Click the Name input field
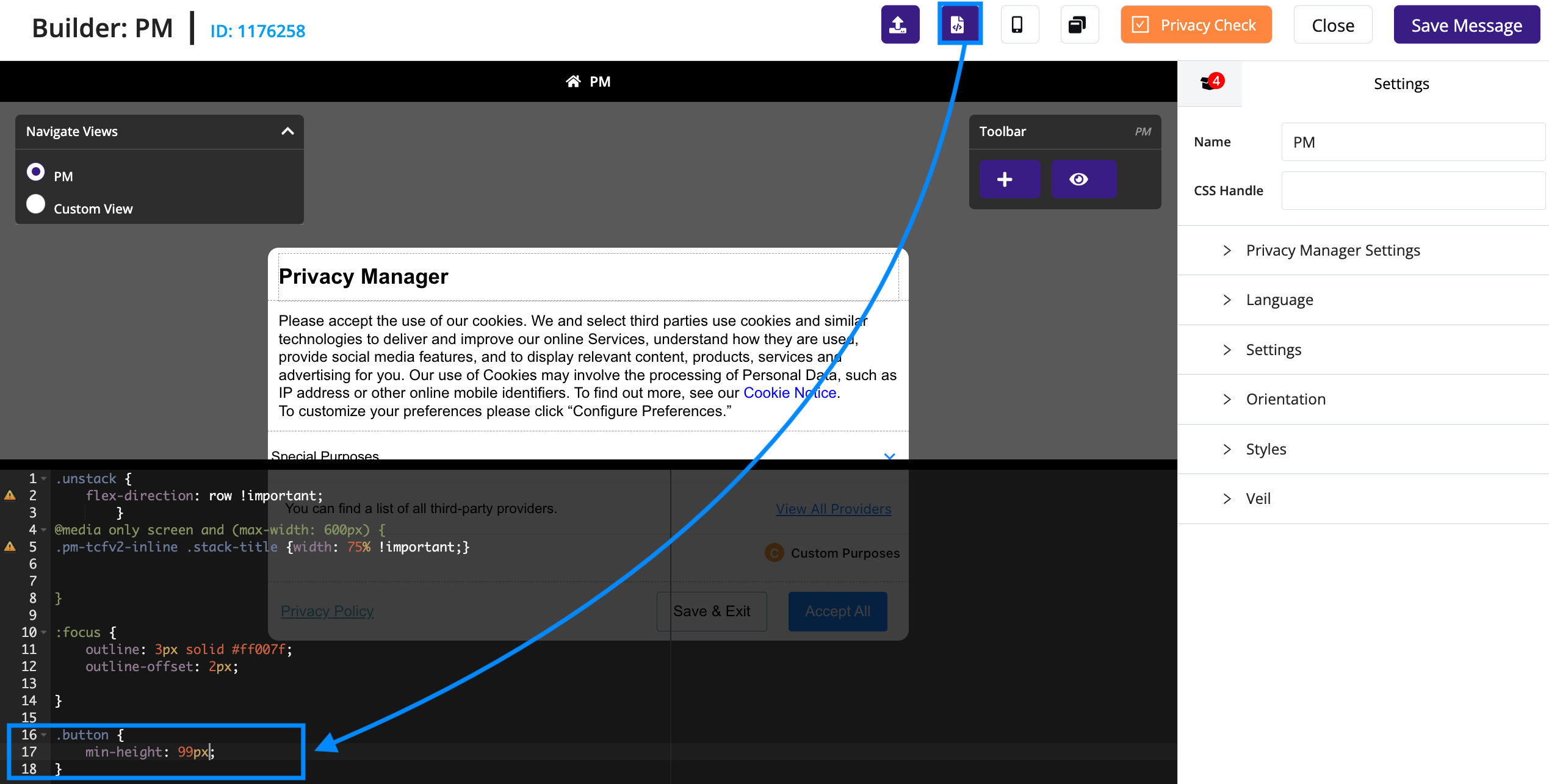The width and height of the screenshot is (1549, 784). [x=1413, y=142]
